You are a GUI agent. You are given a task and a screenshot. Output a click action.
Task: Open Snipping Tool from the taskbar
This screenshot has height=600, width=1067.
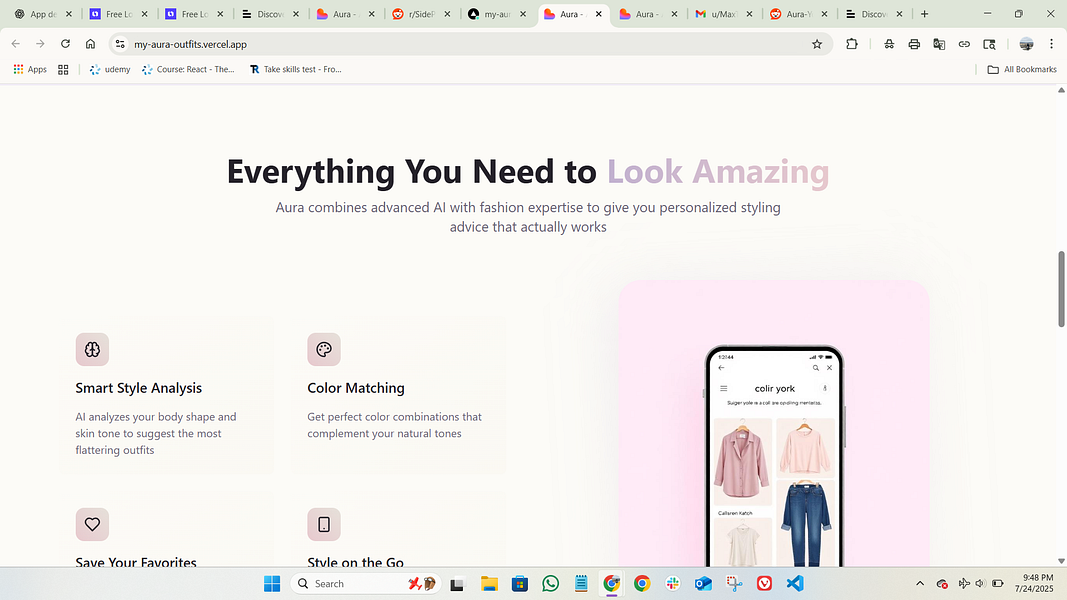[734, 584]
